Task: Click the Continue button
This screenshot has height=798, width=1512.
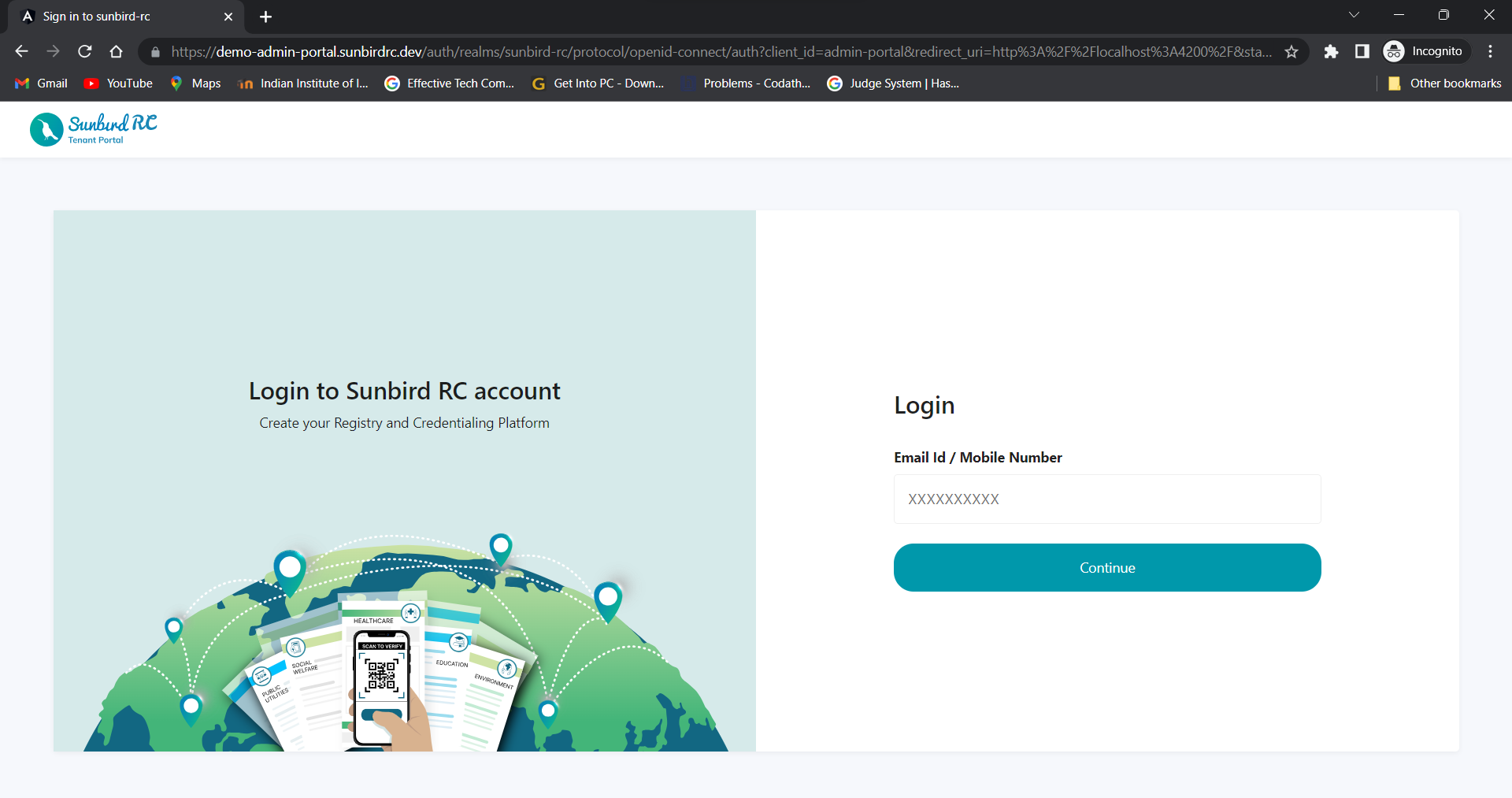Action: pyautogui.click(x=1106, y=567)
